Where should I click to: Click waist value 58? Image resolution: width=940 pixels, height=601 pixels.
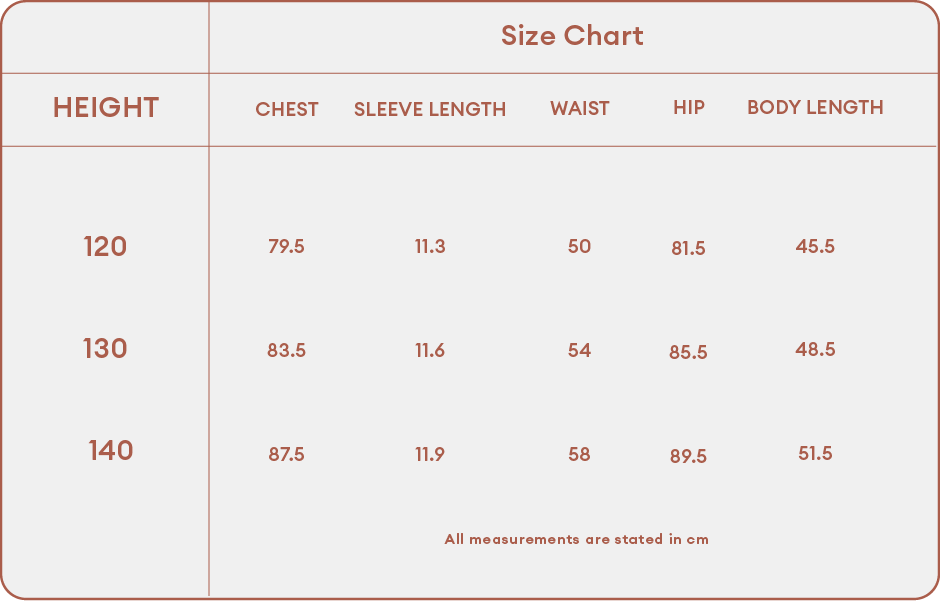[x=579, y=454]
